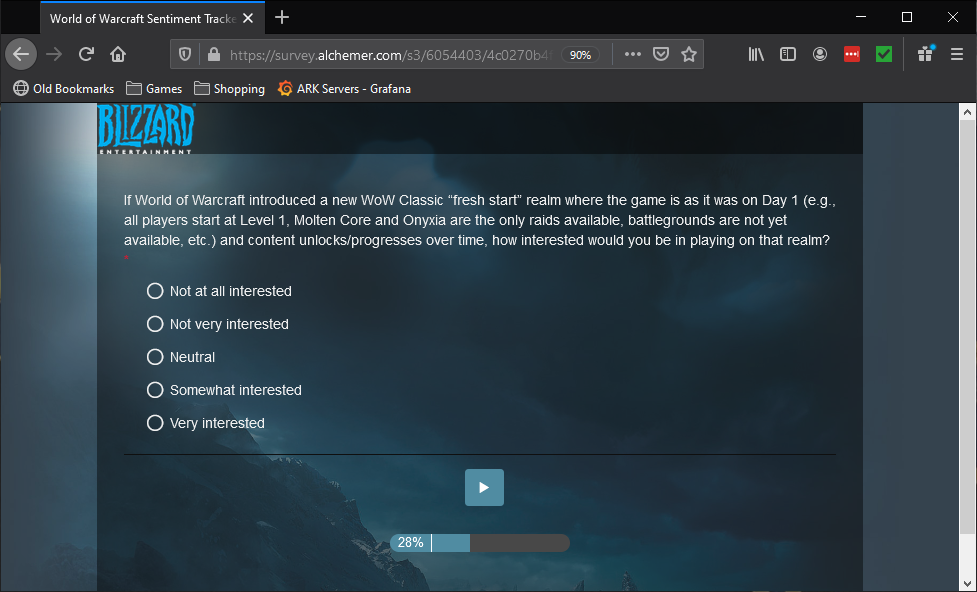Reload the survey page
The image size is (977, 592).
coord(86,54)
